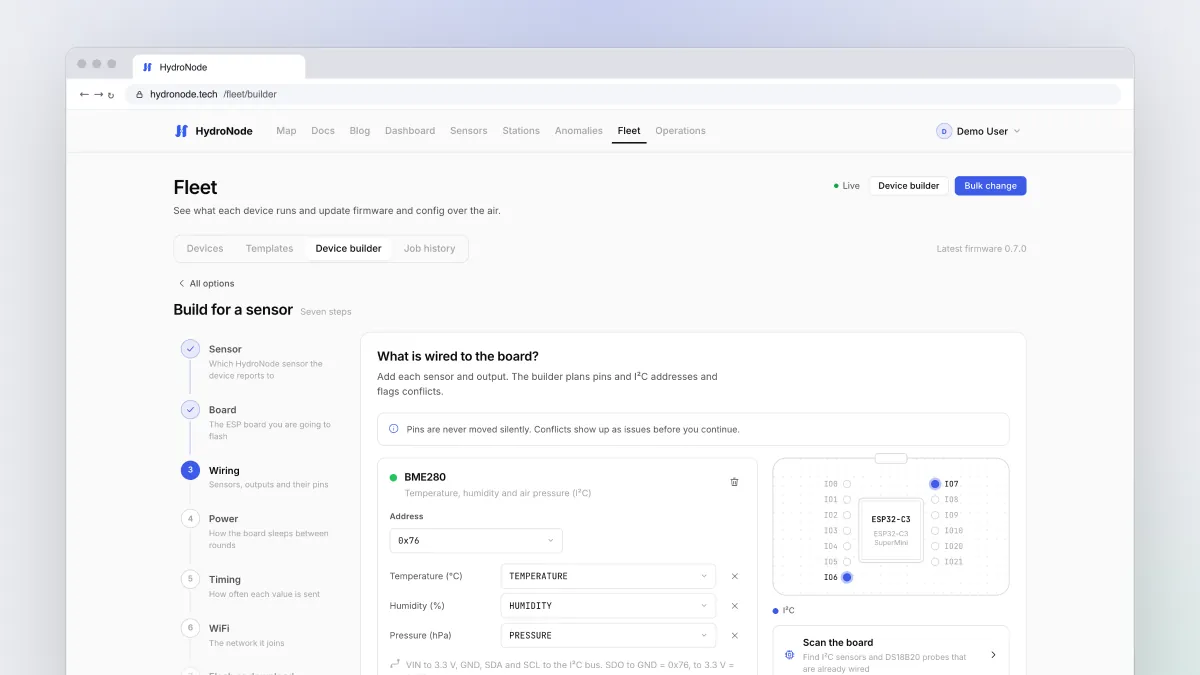Viewport: 1200px width, 675px height.
Task: Click the lock icon in address bar
Action: (x=139, y=94)
